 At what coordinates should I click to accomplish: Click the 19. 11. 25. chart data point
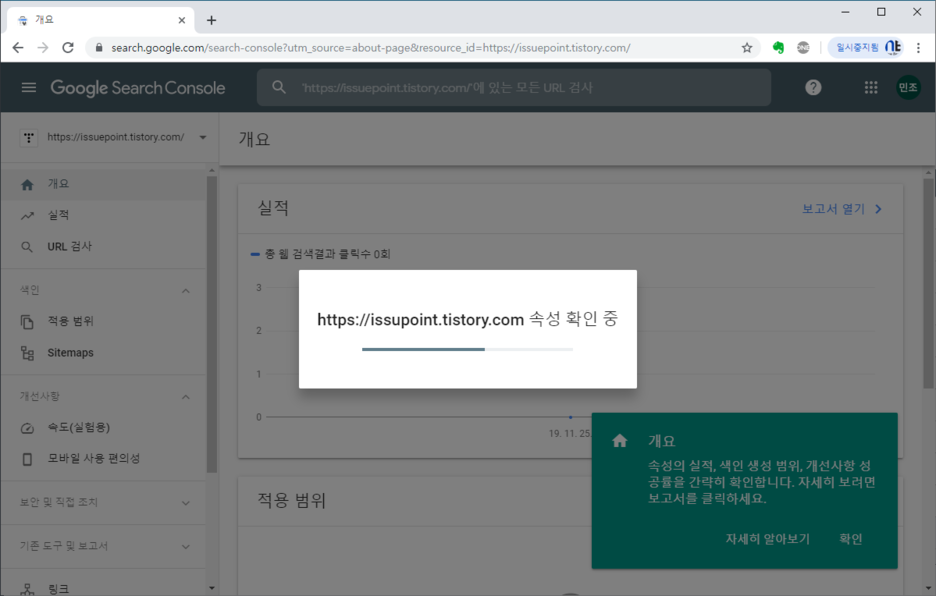point(571,417)
